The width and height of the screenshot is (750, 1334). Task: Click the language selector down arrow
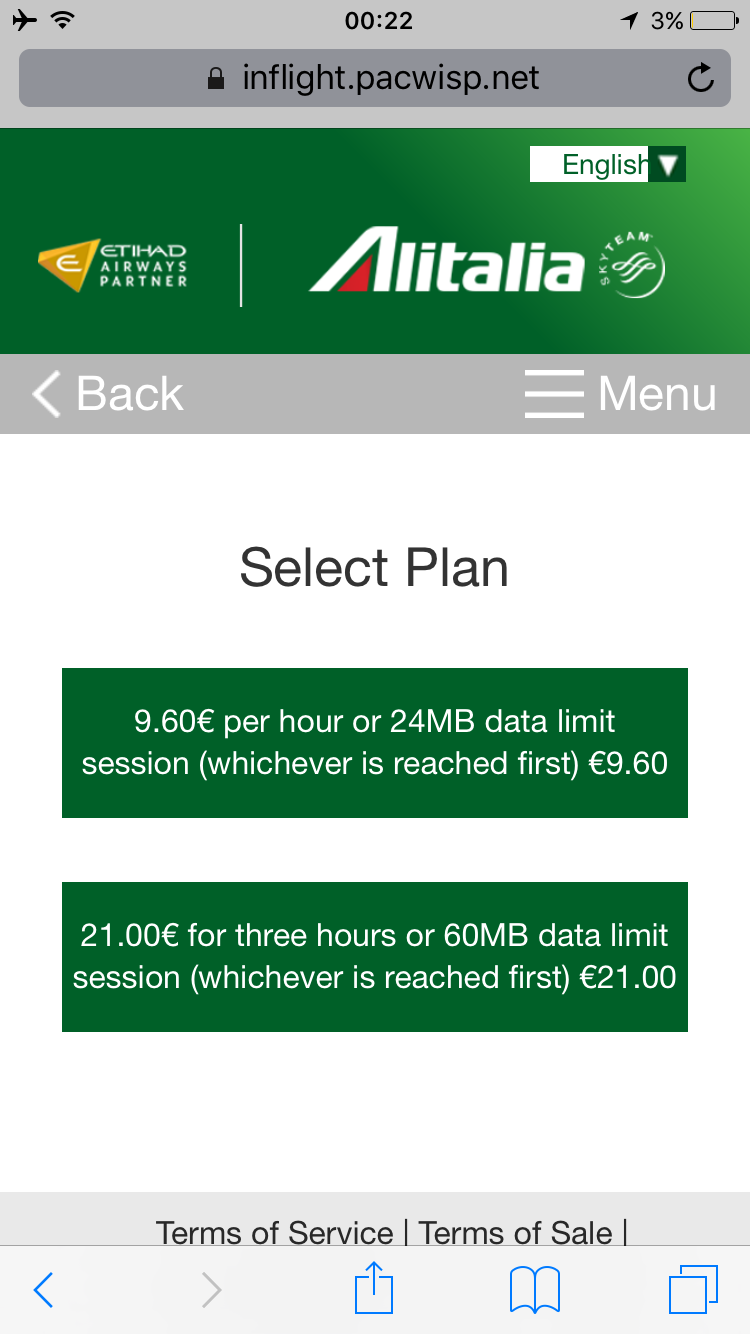click(668, 164)
